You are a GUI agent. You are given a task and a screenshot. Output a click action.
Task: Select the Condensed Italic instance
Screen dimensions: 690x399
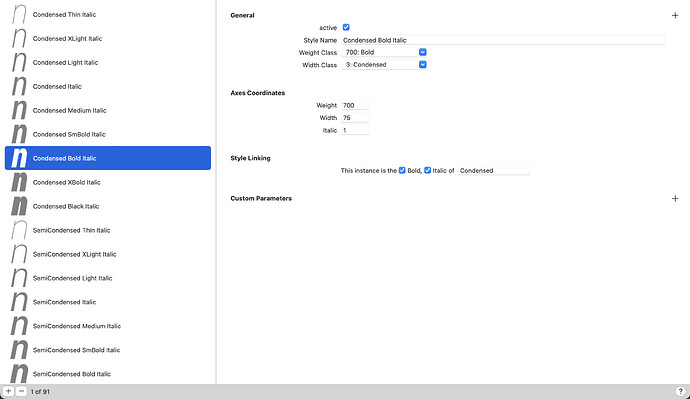tap(108, 86)
